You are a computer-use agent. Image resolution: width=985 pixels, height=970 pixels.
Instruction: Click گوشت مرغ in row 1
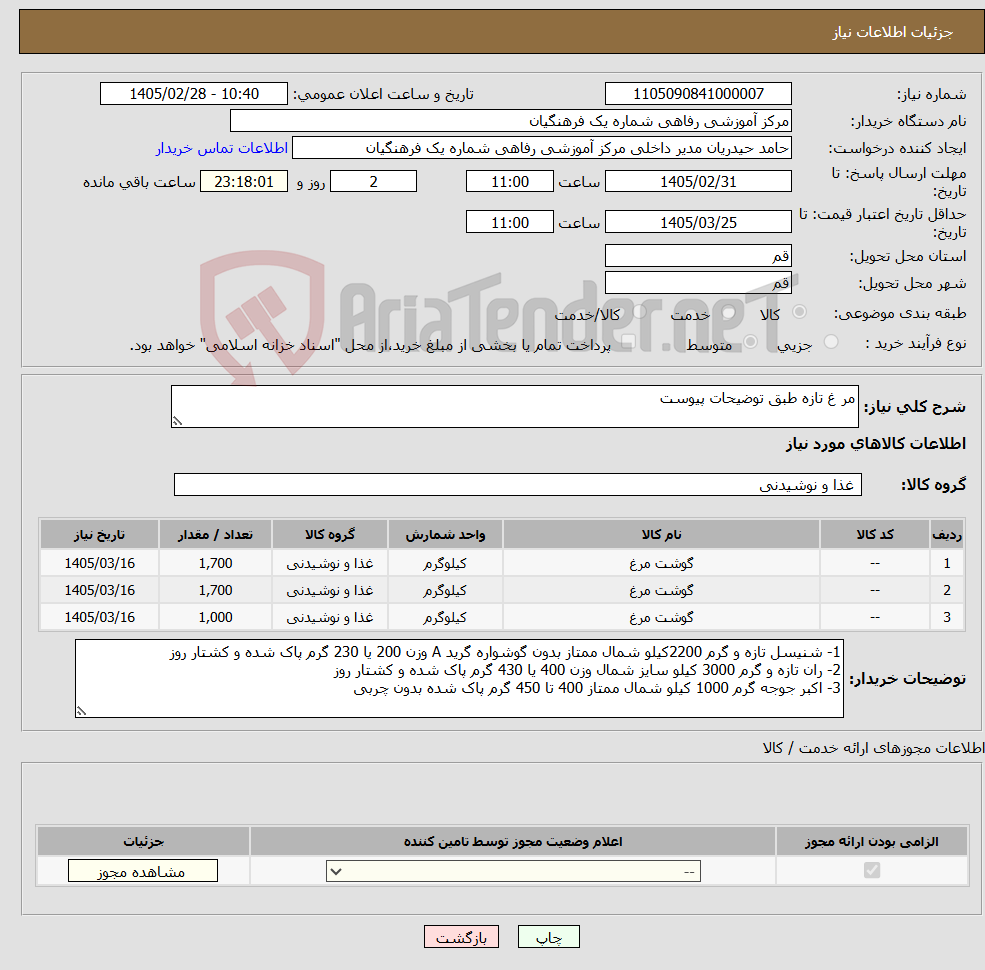[x=661, y=564]
